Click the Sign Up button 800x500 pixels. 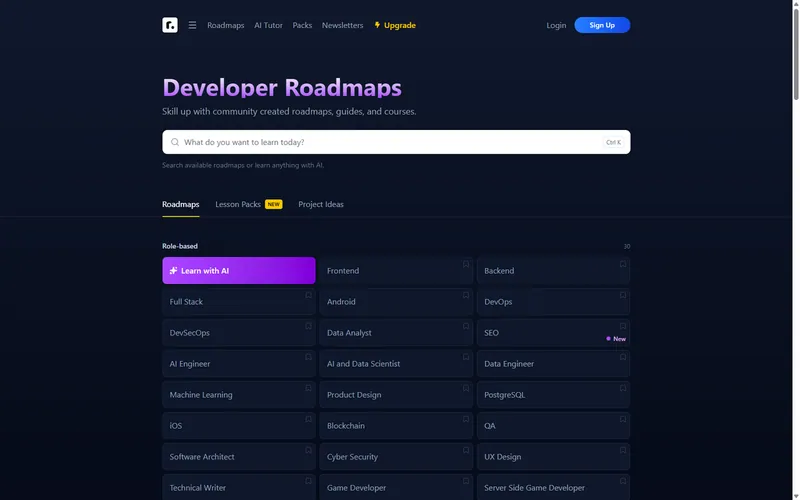pyautogui.click(x=602, y=25)
